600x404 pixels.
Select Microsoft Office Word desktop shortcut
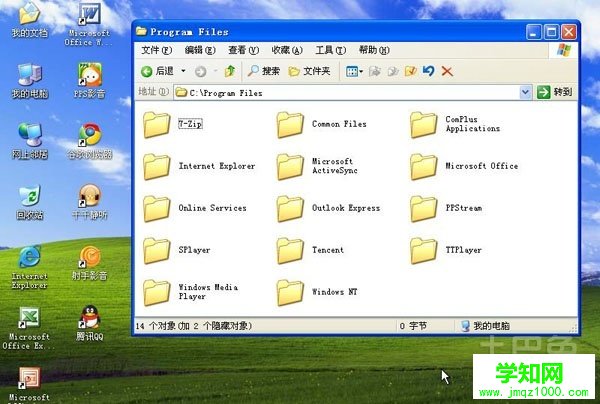coord(89,24)
